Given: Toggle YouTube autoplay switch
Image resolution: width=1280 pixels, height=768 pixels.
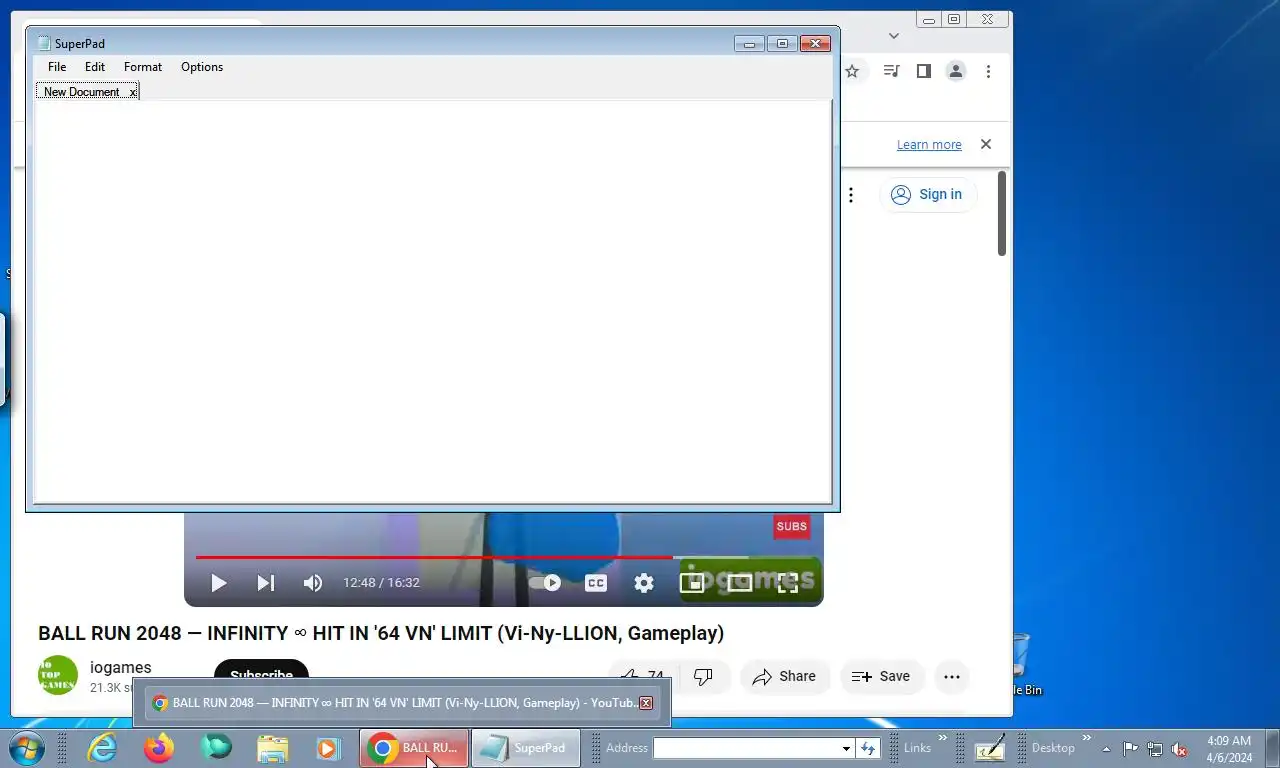Looking at the screenshot, I should pyautogui.click(x=545, y=583).
